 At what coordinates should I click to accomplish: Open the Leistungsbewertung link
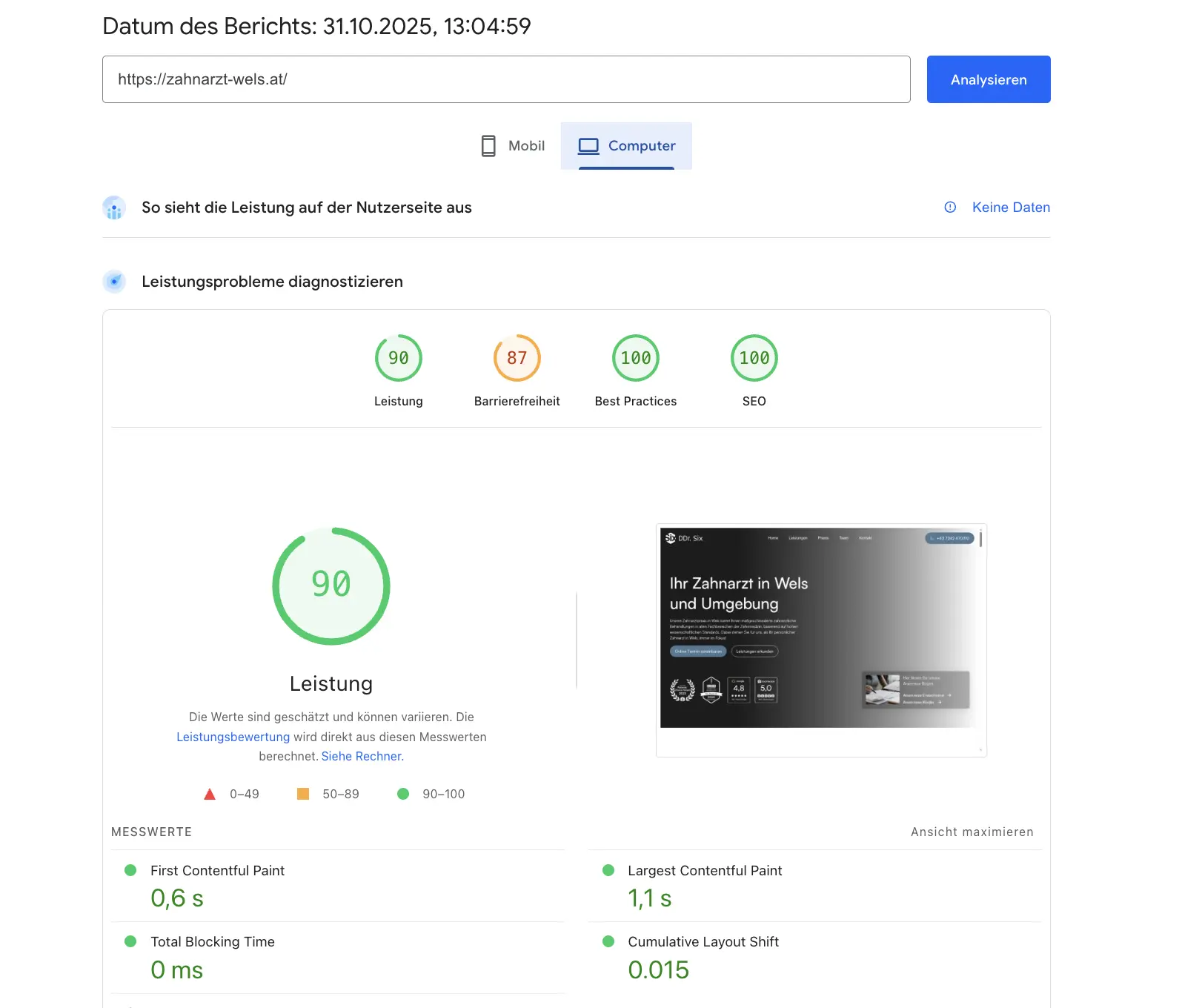pos(233,737)
